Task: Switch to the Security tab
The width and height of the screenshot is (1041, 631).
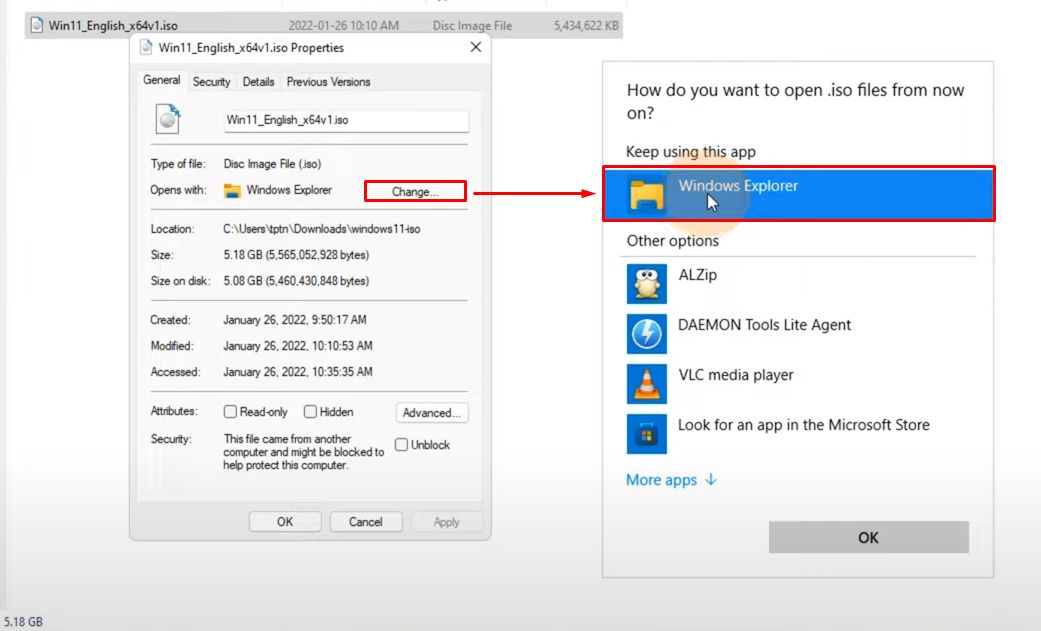Action: pyautogui.click(x=210, y=81)
